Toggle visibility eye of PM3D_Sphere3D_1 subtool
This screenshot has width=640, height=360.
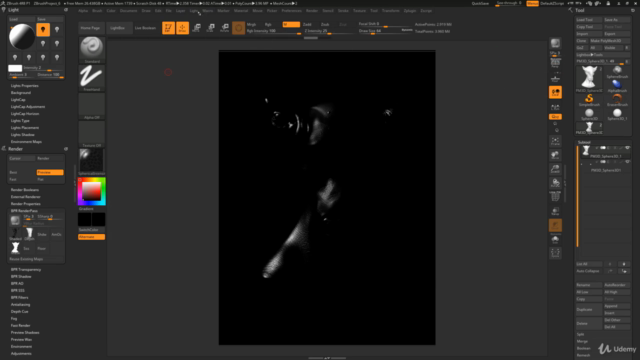point(627,148)
